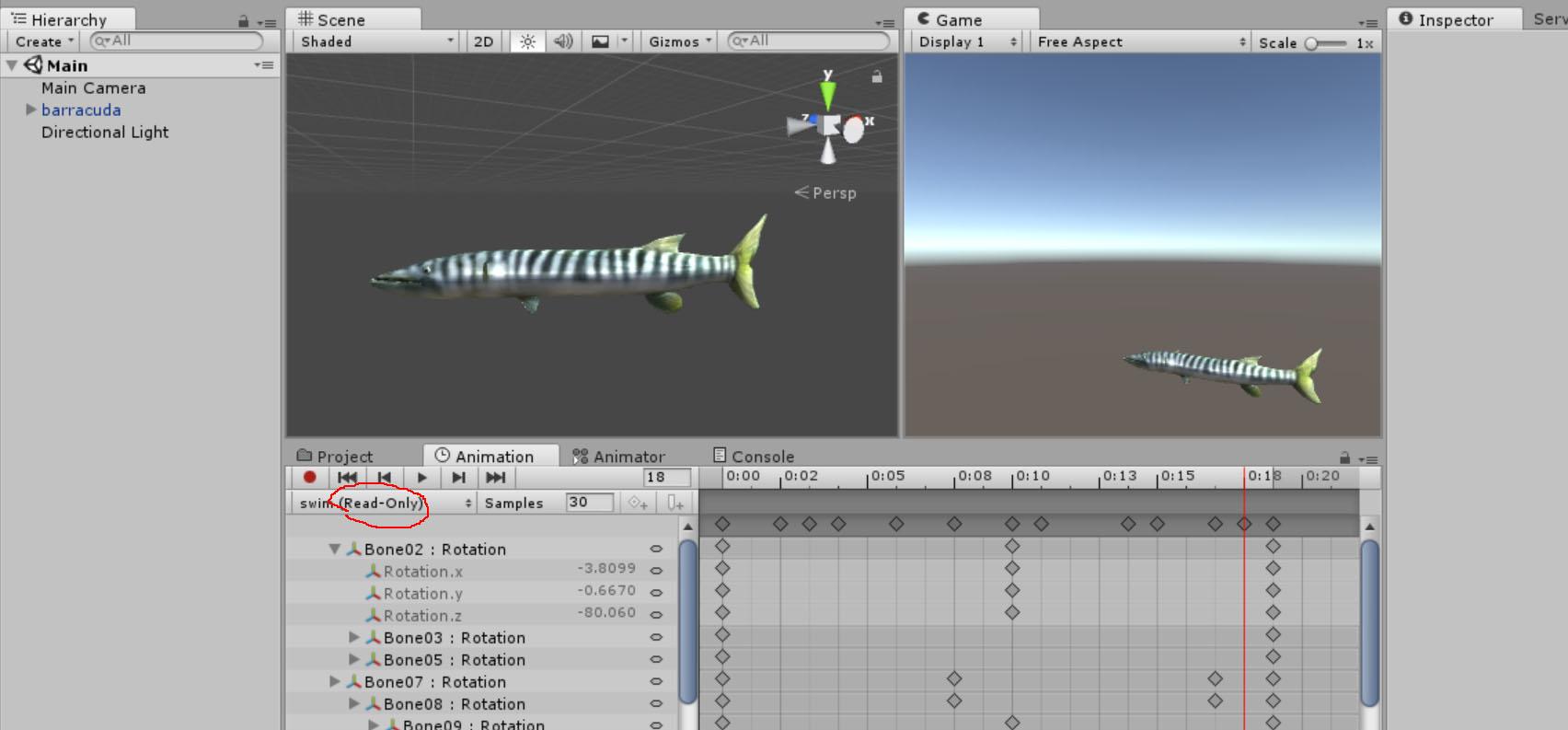Screen dimensions: 1568x730
Task: Step to next keyframe
Action: [x=458, y=477]
